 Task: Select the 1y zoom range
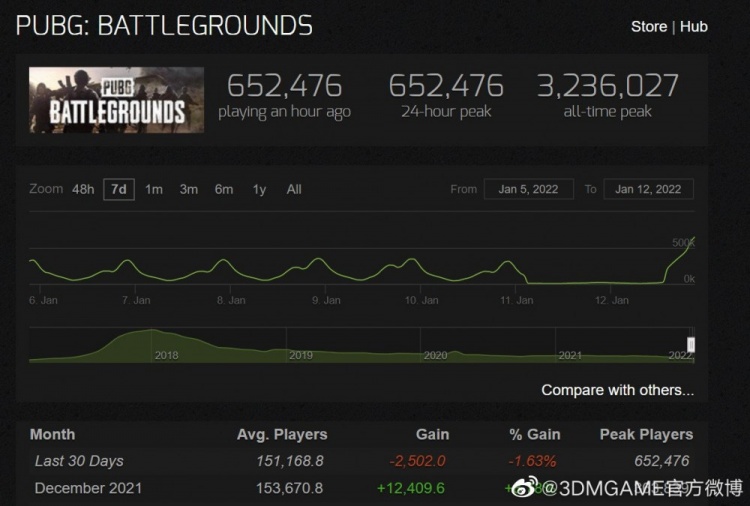[x=259, y=190]
